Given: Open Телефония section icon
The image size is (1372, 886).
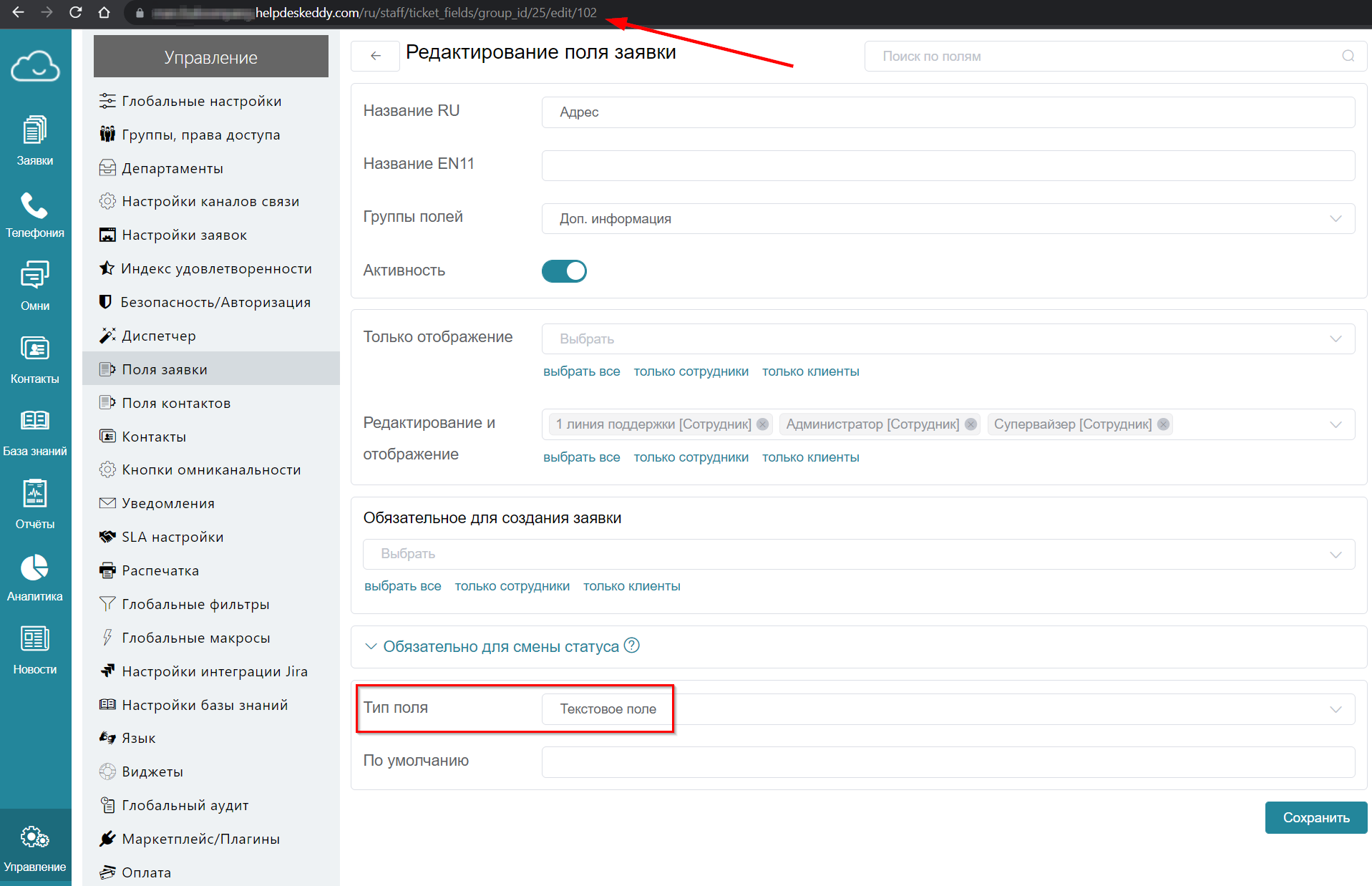Looking at the screenshot, I should tap(35, 215).
